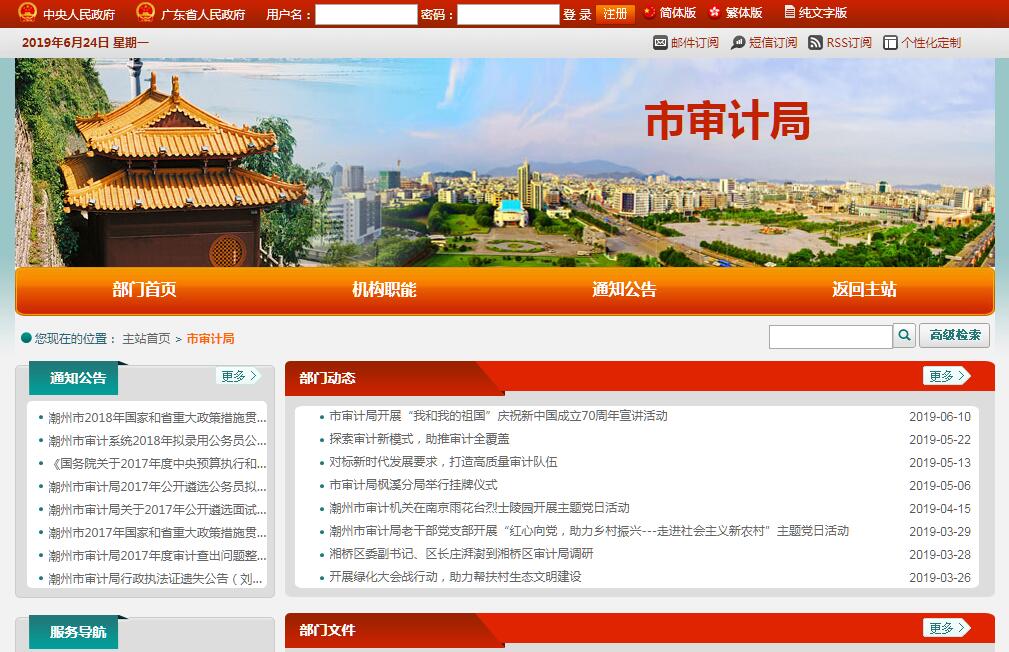1009x652 pixels.
Task: Go to 返回主站 in navigation bar
Action: tap(864, 290)
